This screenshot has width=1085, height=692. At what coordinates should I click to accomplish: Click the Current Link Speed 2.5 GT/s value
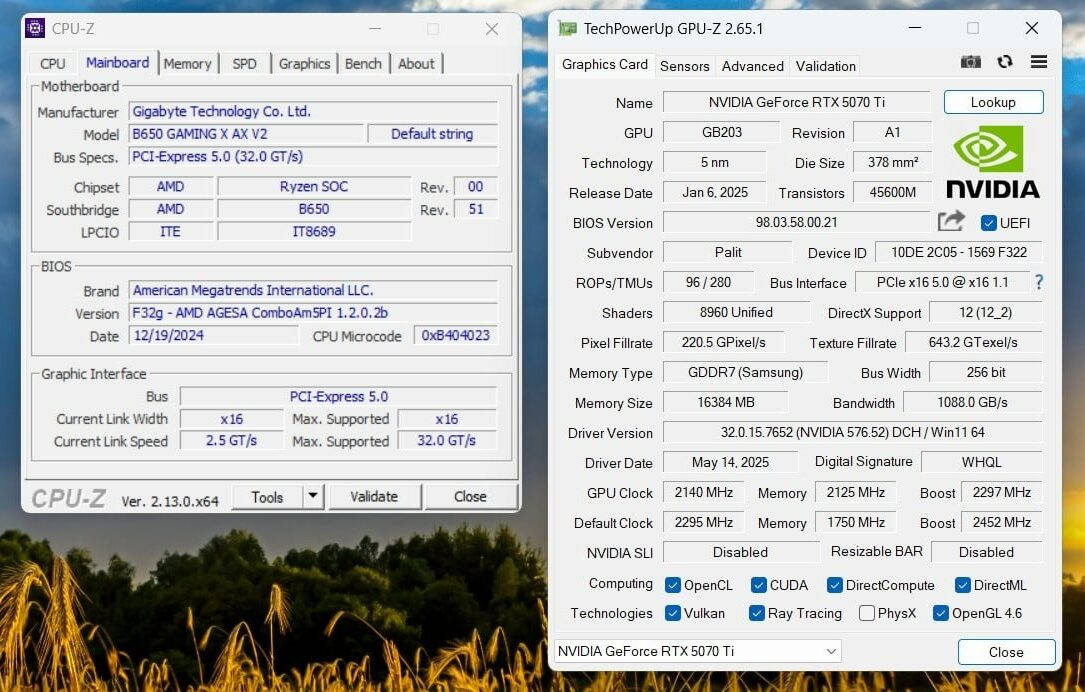click(x=231, y=441)
